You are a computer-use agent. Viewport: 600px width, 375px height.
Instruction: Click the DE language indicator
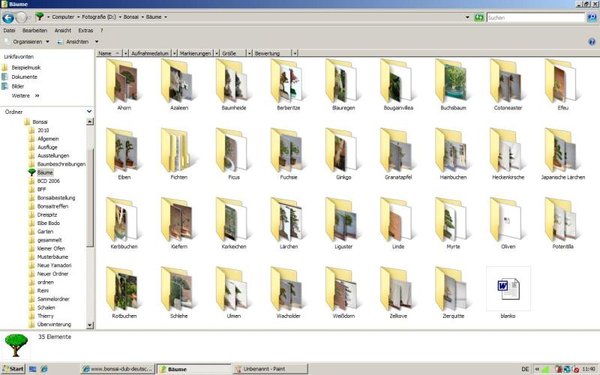pyautogui.click(x=525, y=369)
